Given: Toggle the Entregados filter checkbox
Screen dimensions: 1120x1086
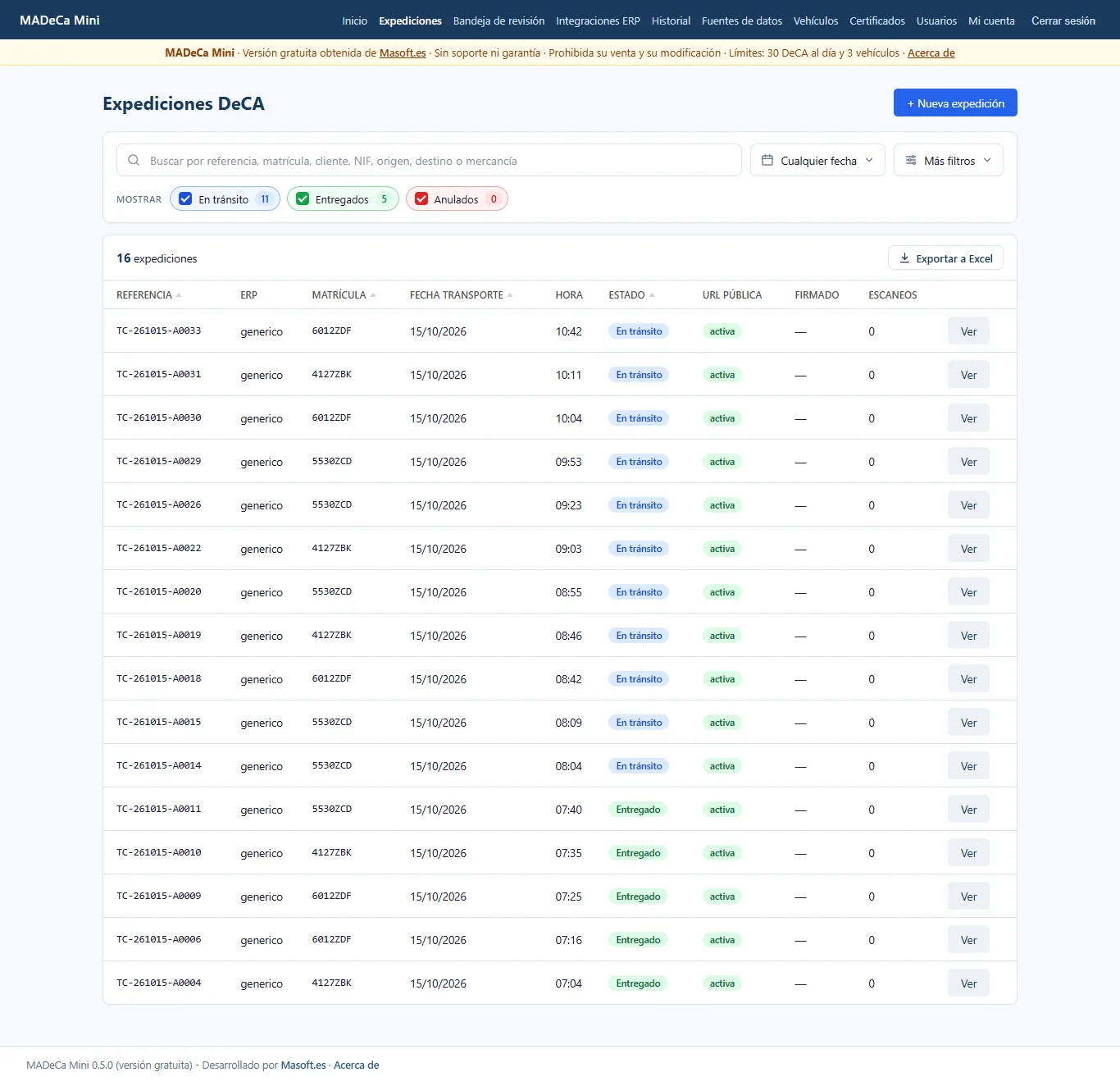Looking at the screenshot, I should (303, 199).
